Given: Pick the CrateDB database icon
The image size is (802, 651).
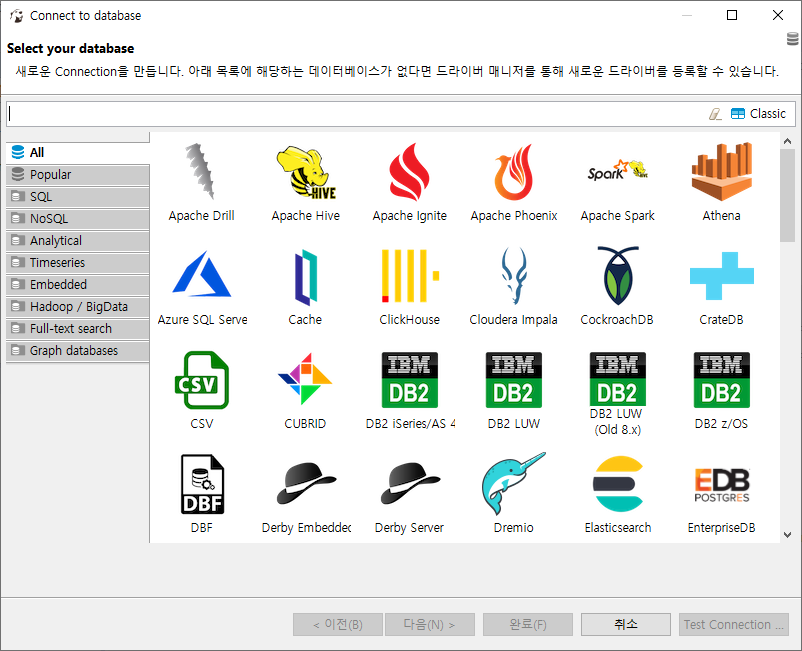Looking at the screenshot, I should 721,276.
